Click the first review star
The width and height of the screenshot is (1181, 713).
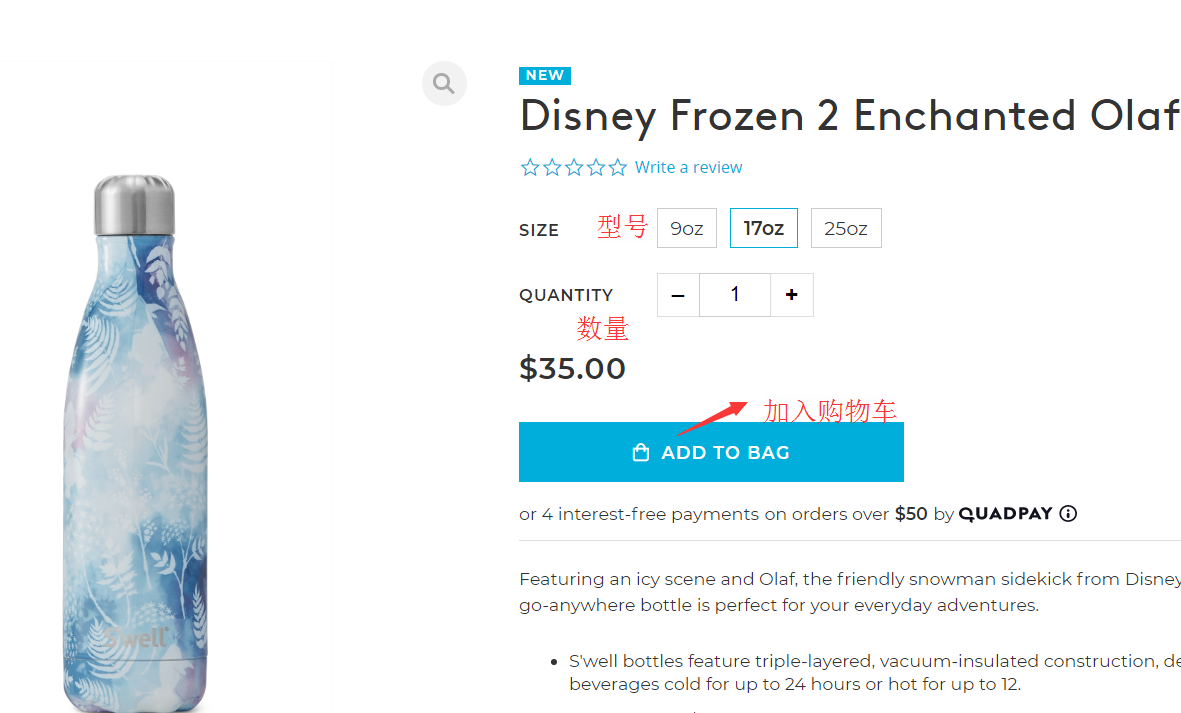(530, 168)
